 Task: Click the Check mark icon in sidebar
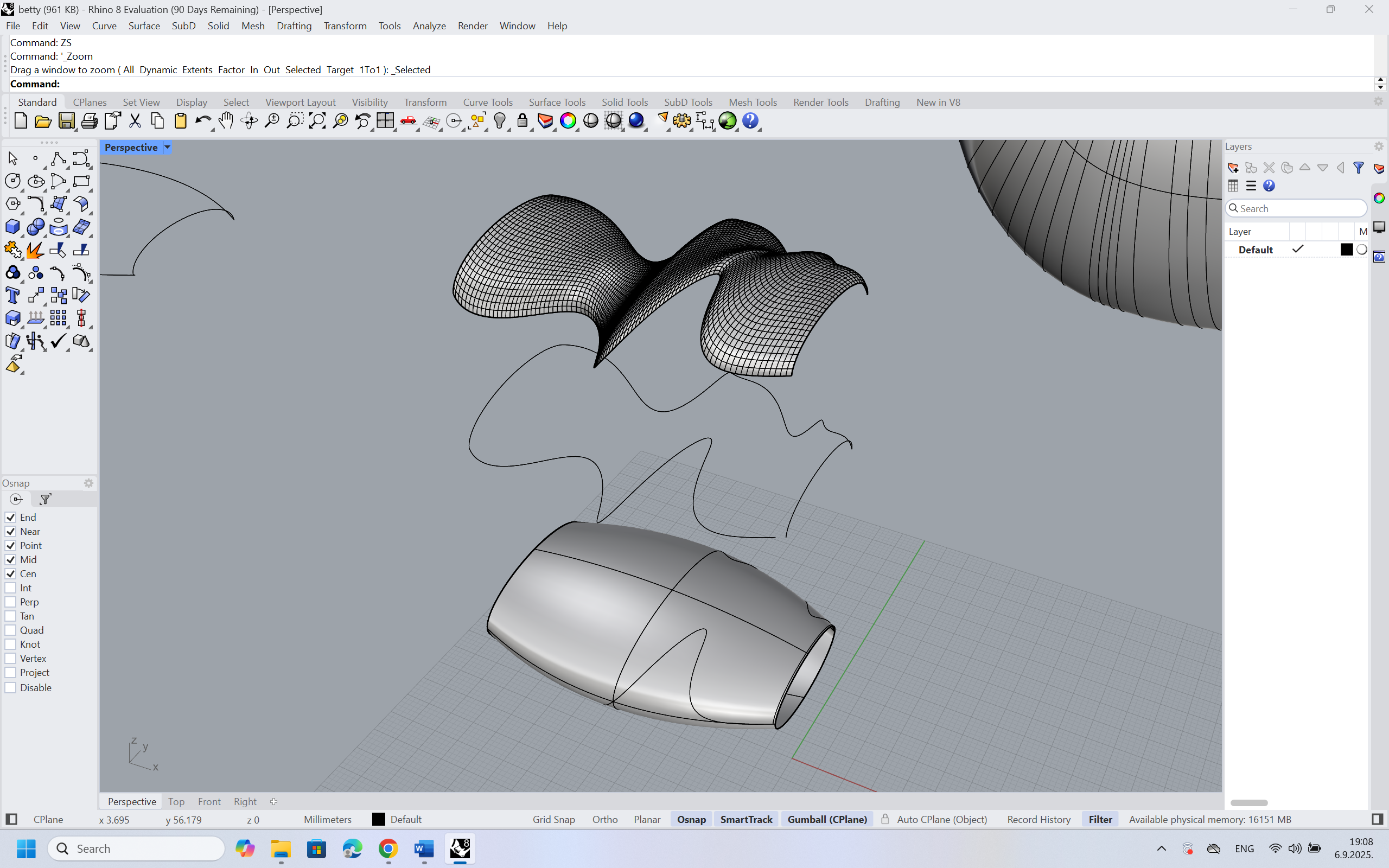coord(58,341)
